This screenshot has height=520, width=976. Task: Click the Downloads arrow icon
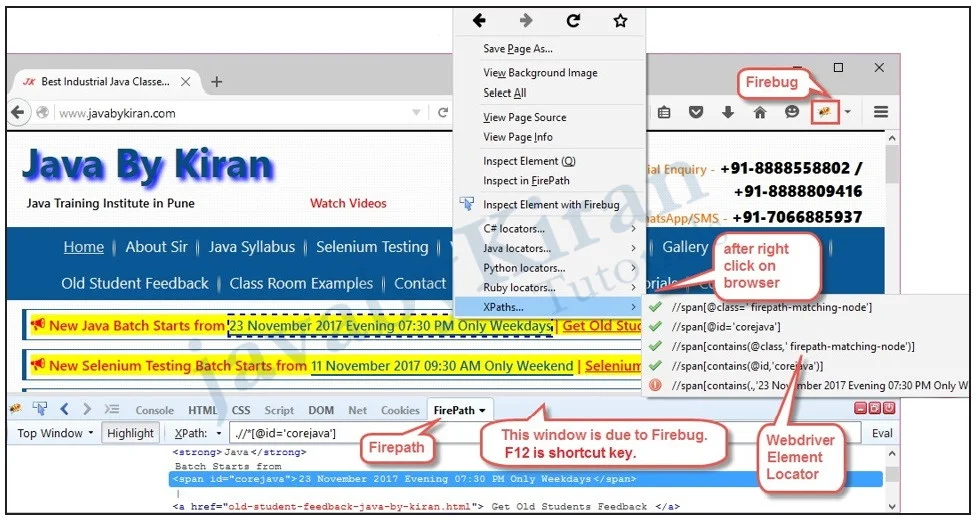coord(728,112)
